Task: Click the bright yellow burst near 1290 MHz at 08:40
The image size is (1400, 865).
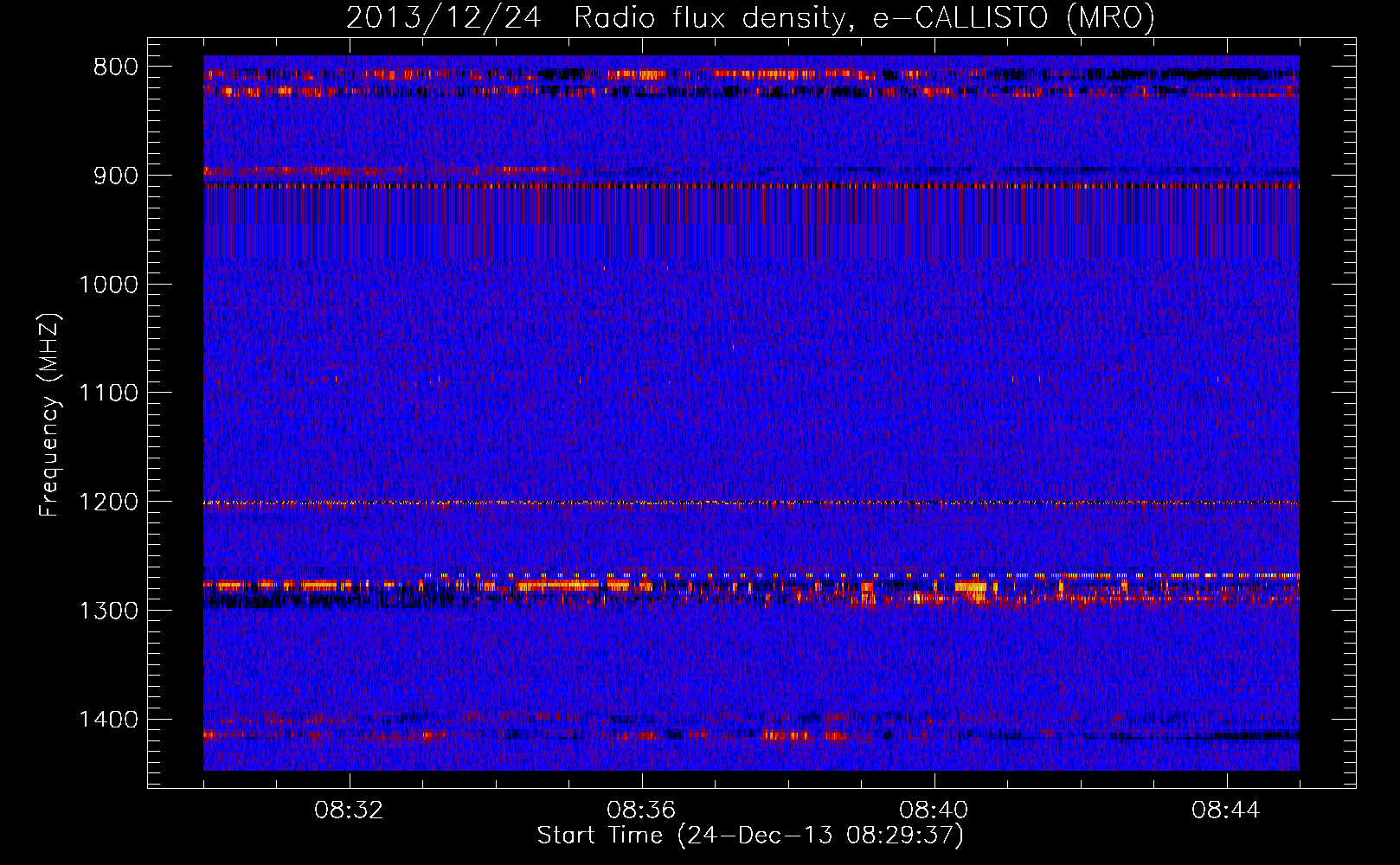Action: (x=972, y=590)
